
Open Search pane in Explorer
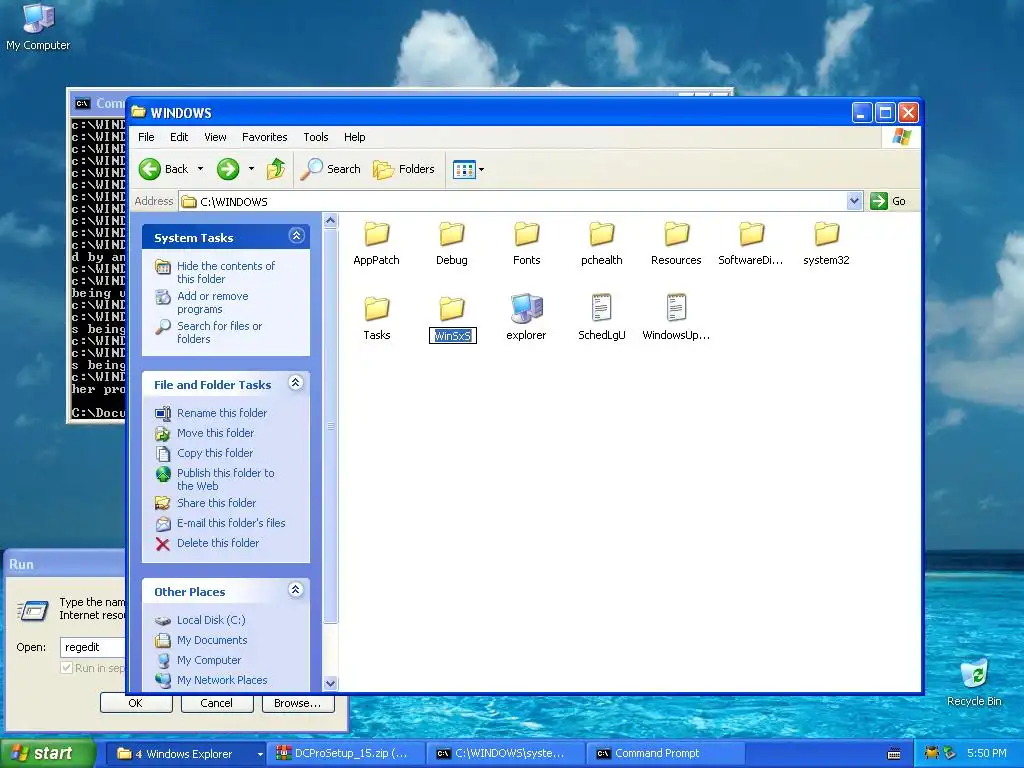click(x=330, y=169)
